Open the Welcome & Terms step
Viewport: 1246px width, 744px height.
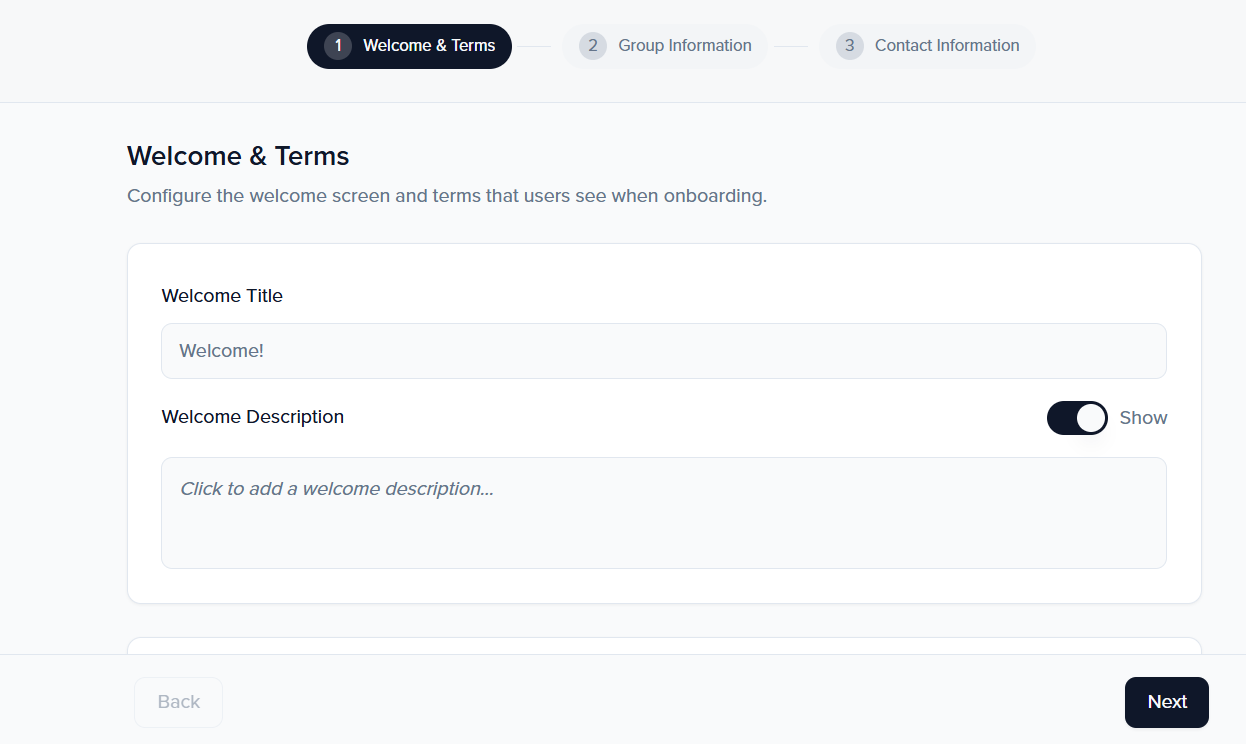pos(429,46)
